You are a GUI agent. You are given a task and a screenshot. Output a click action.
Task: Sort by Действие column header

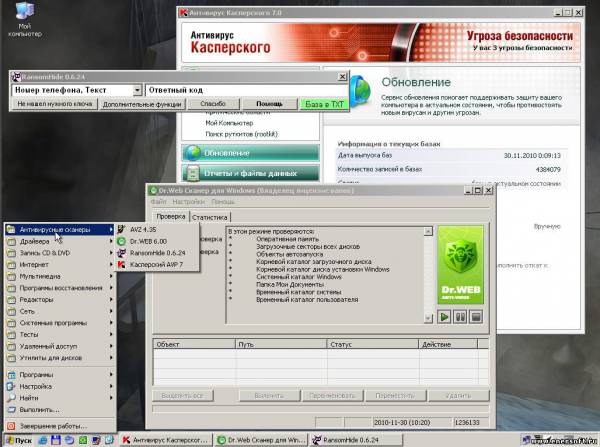tap(448, 344)
